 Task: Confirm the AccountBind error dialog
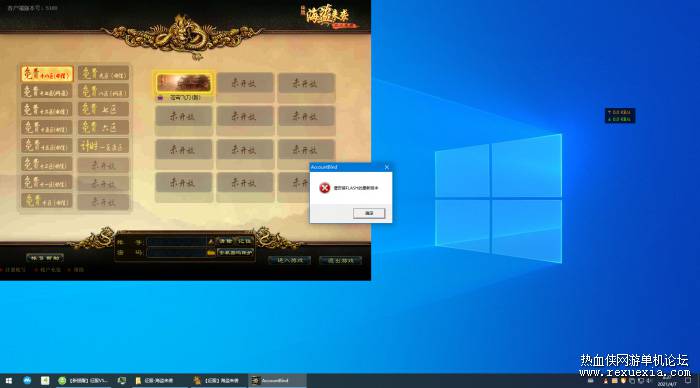[369, 213]
